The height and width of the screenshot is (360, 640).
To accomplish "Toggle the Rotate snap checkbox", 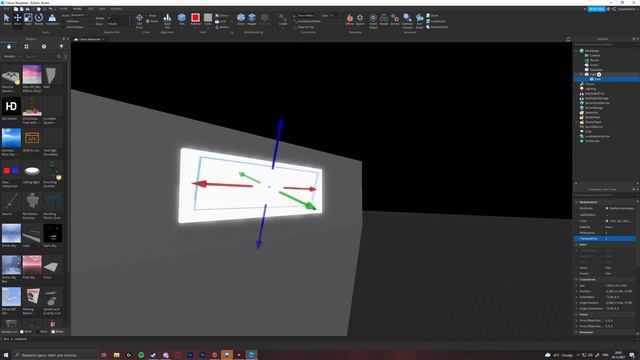I will (93, 18).
